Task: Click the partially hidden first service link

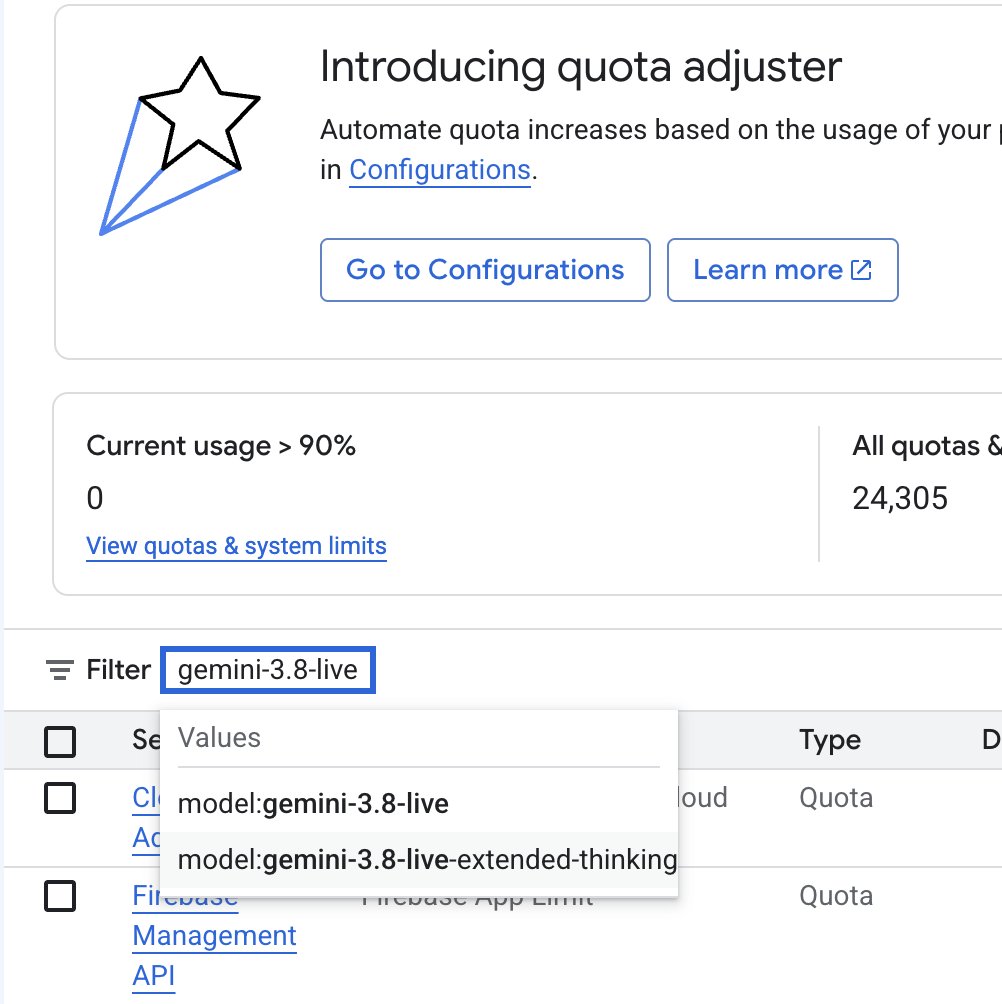Action: (x=146, y=818)
